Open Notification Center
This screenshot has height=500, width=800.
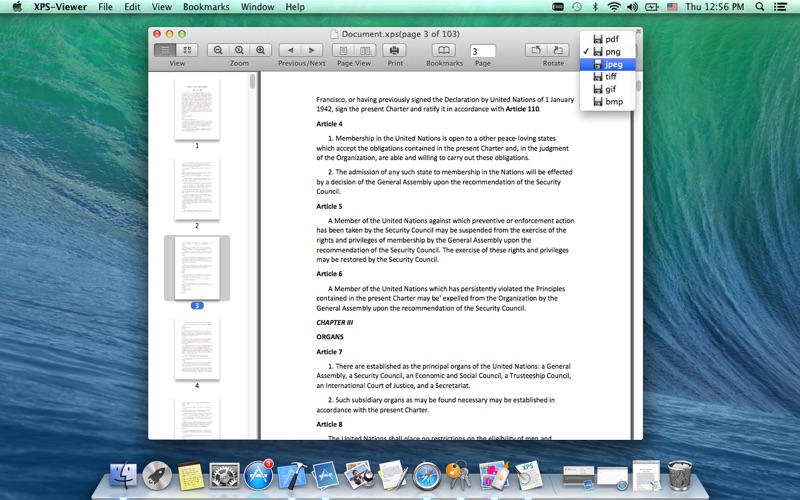[x=780, y=7]
